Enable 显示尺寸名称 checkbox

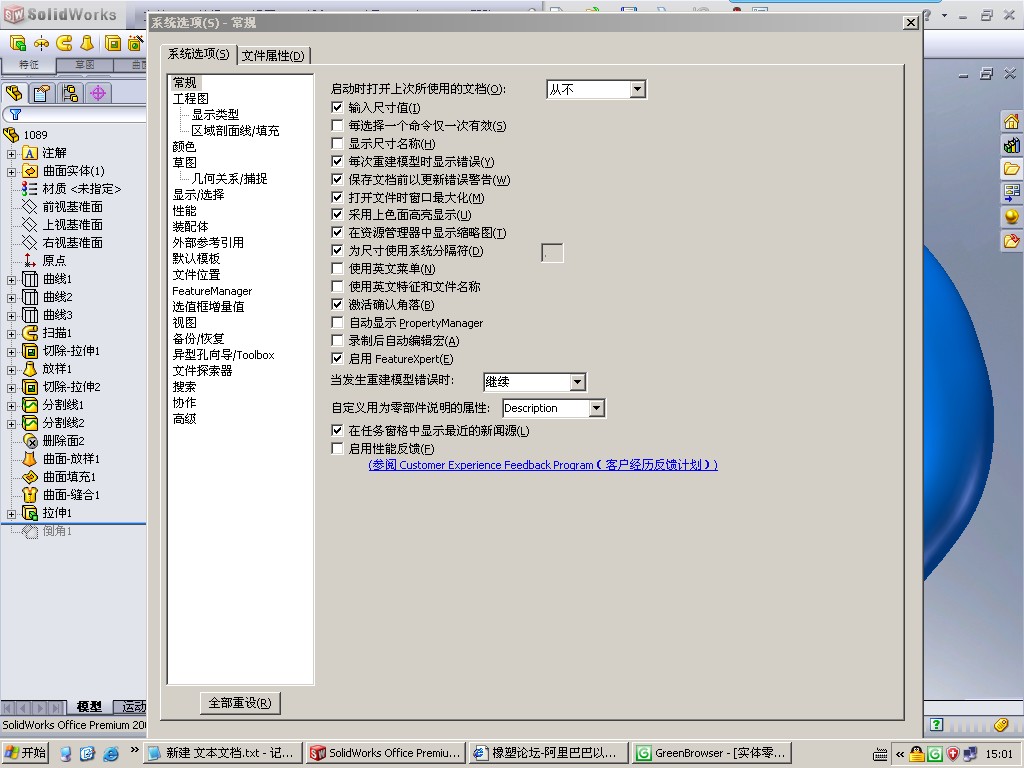click(337, 143)
